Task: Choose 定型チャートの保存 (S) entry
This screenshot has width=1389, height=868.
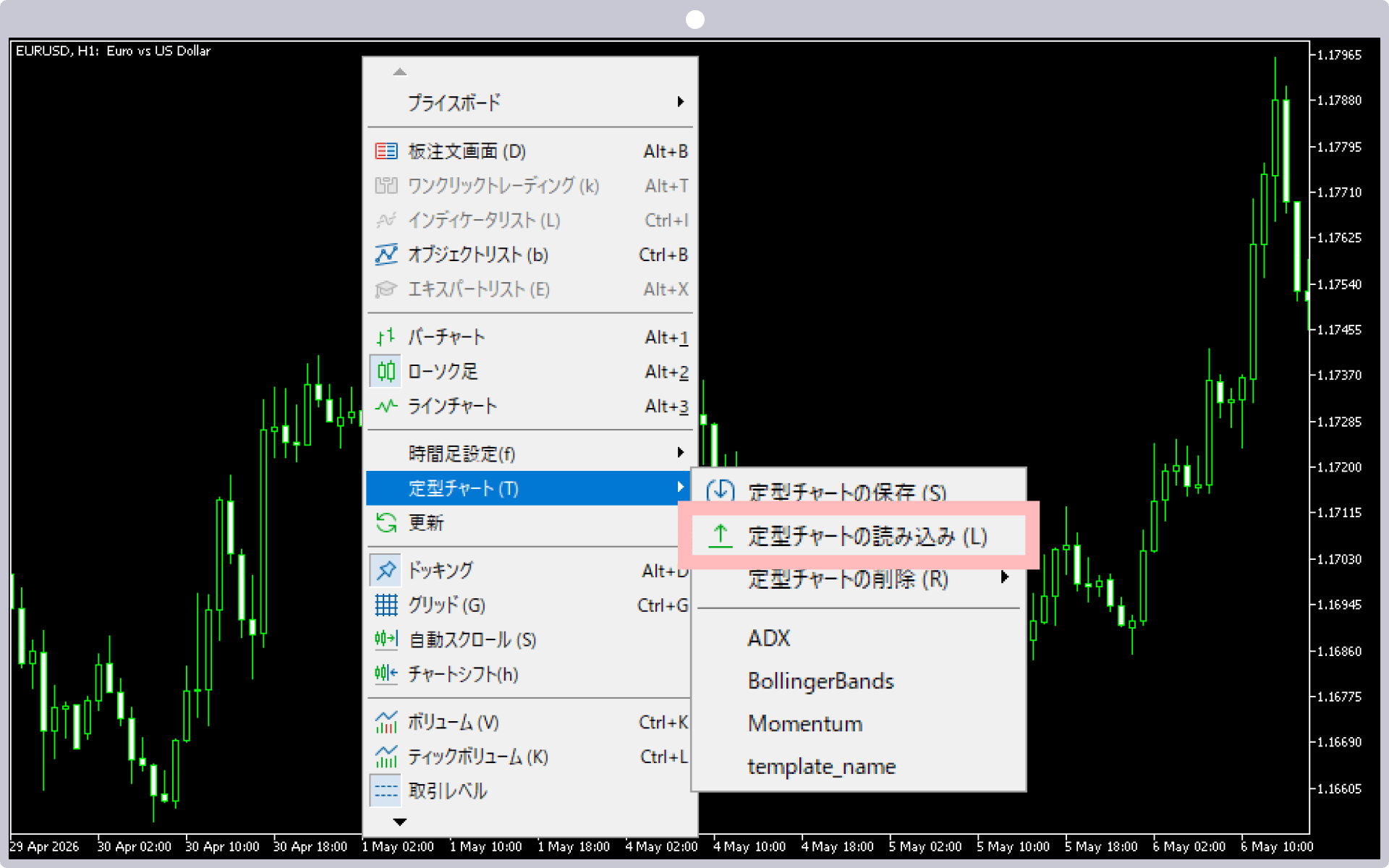Action: [x=858, y=492]
